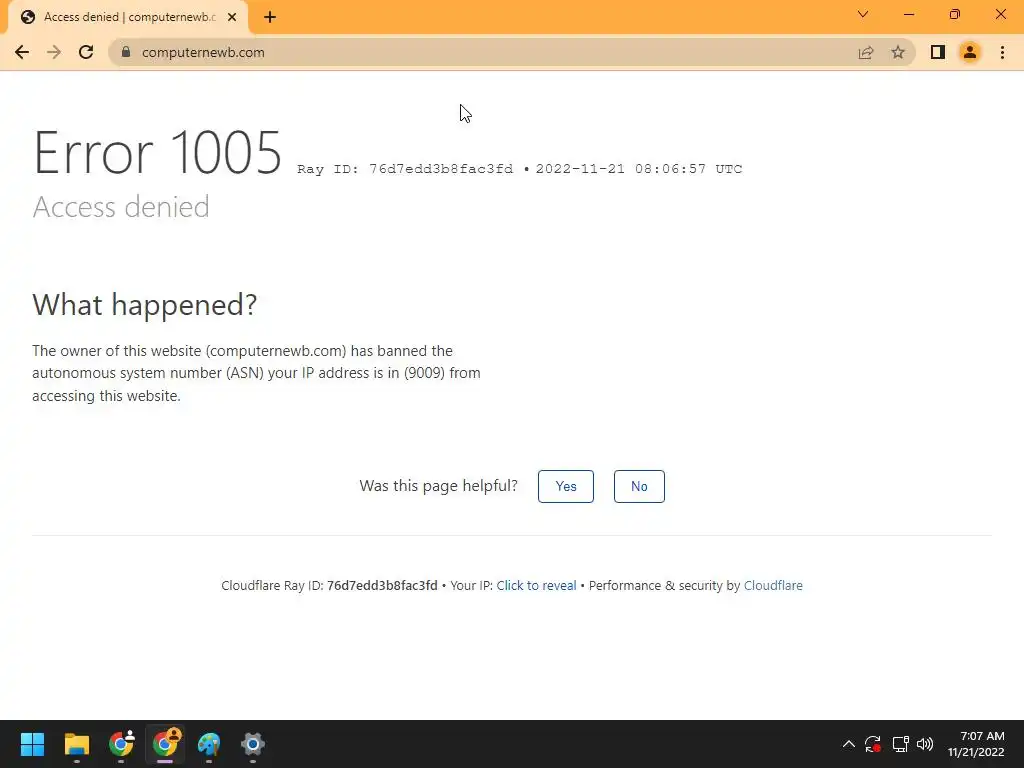This screenshot has width=1024, height=768.
Task: Click the Ray ID 76d7edd3b8fac3fd text at top
Action: click(x=405, y=169)
